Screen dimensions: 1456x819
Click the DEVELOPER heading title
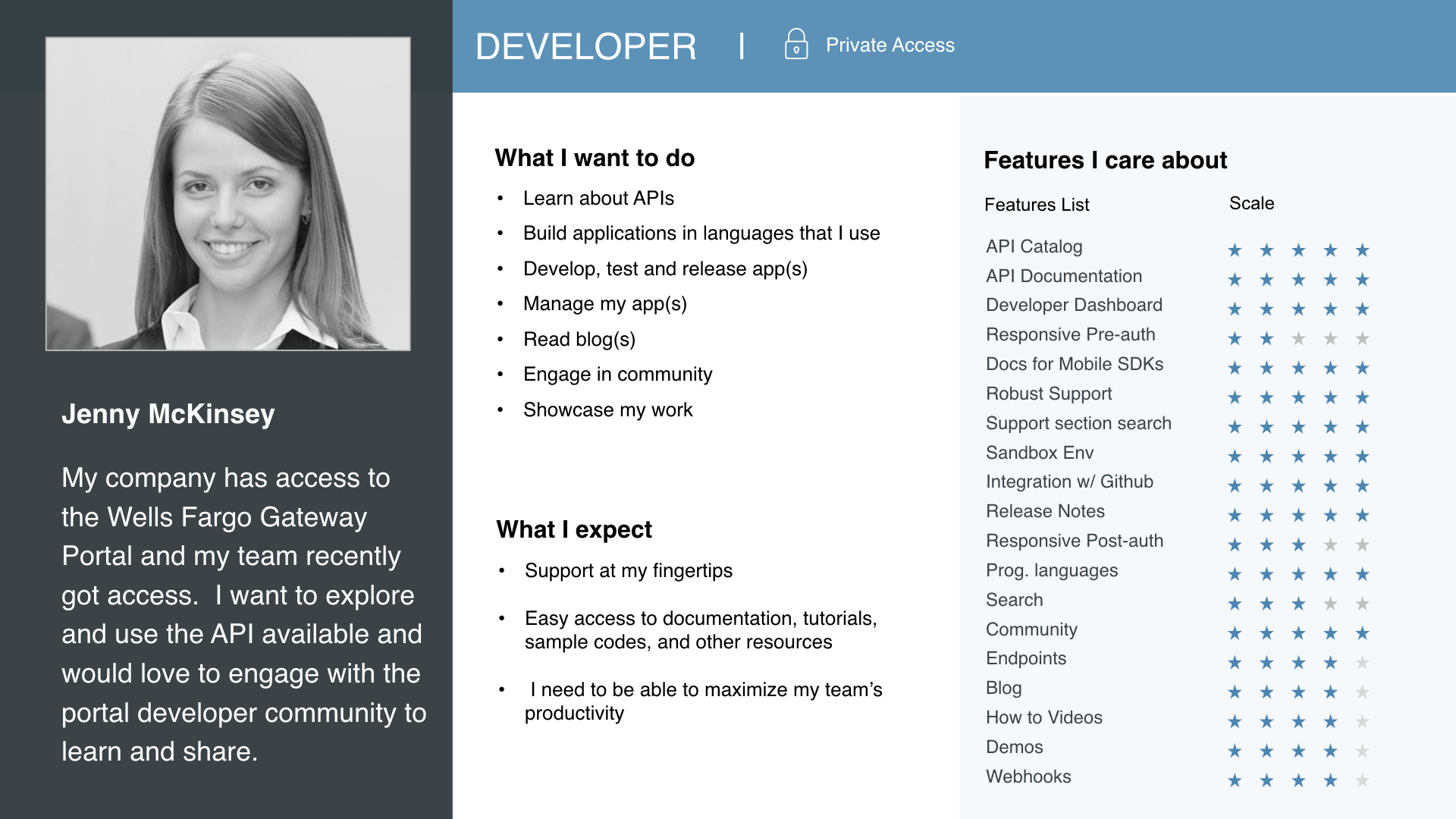click(585, 46)
